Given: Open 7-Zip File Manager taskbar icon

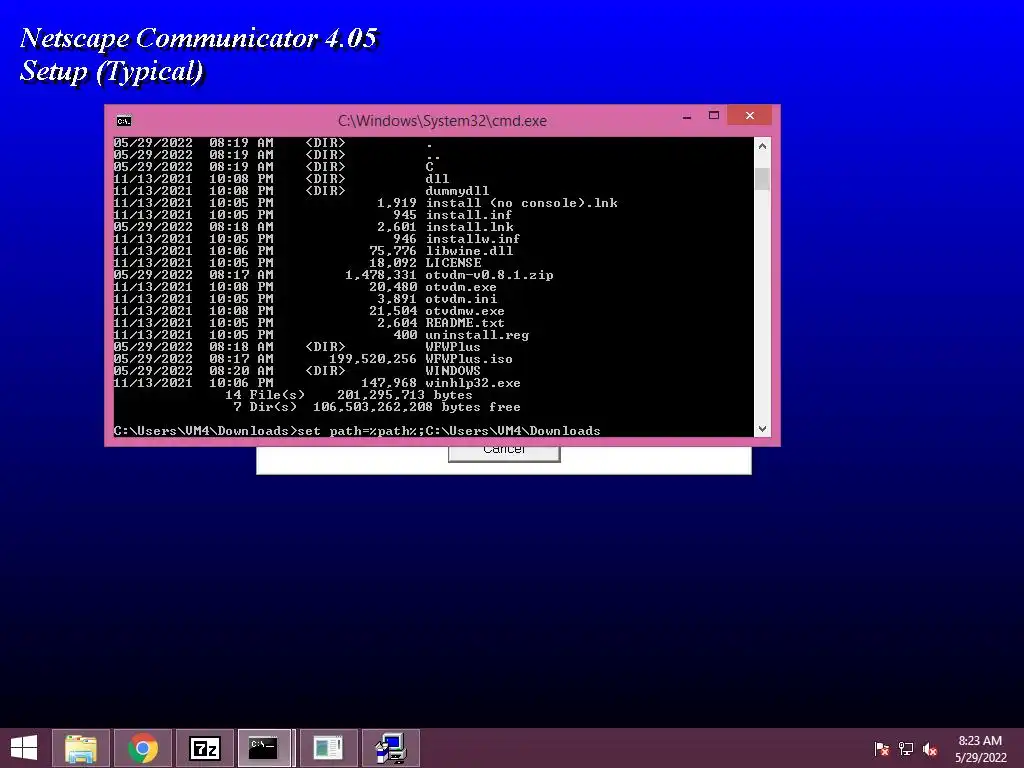Looking at the screenshot, I should tap(205, 748).
